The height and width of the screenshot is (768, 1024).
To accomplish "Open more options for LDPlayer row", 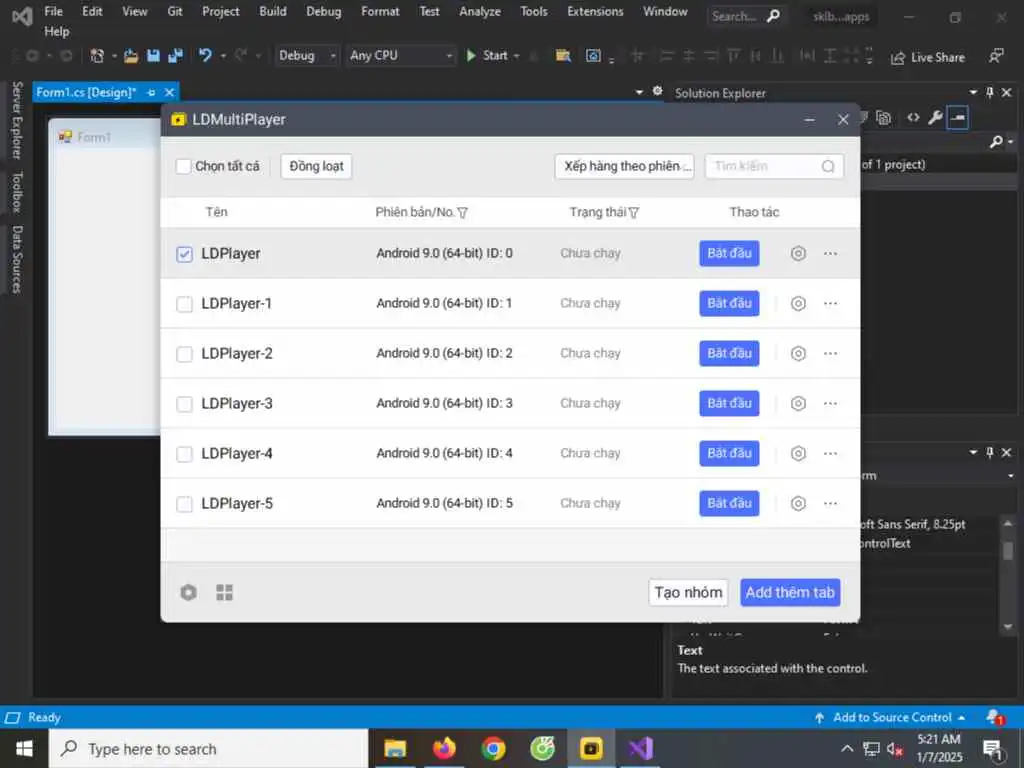I will pyautogui.click(x=830, y=253).
